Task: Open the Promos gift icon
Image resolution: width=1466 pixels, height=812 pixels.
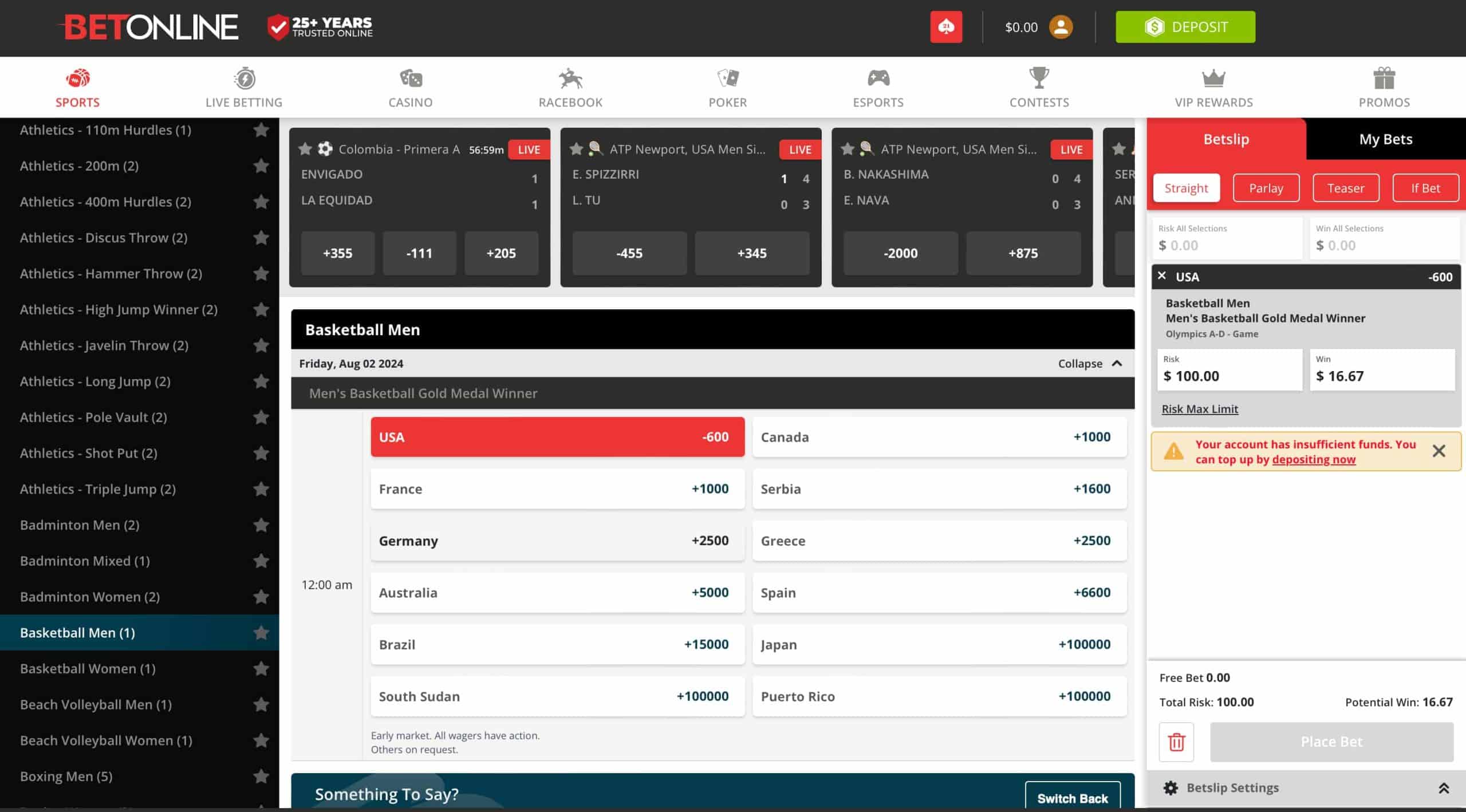Action: coord(1384,78)
